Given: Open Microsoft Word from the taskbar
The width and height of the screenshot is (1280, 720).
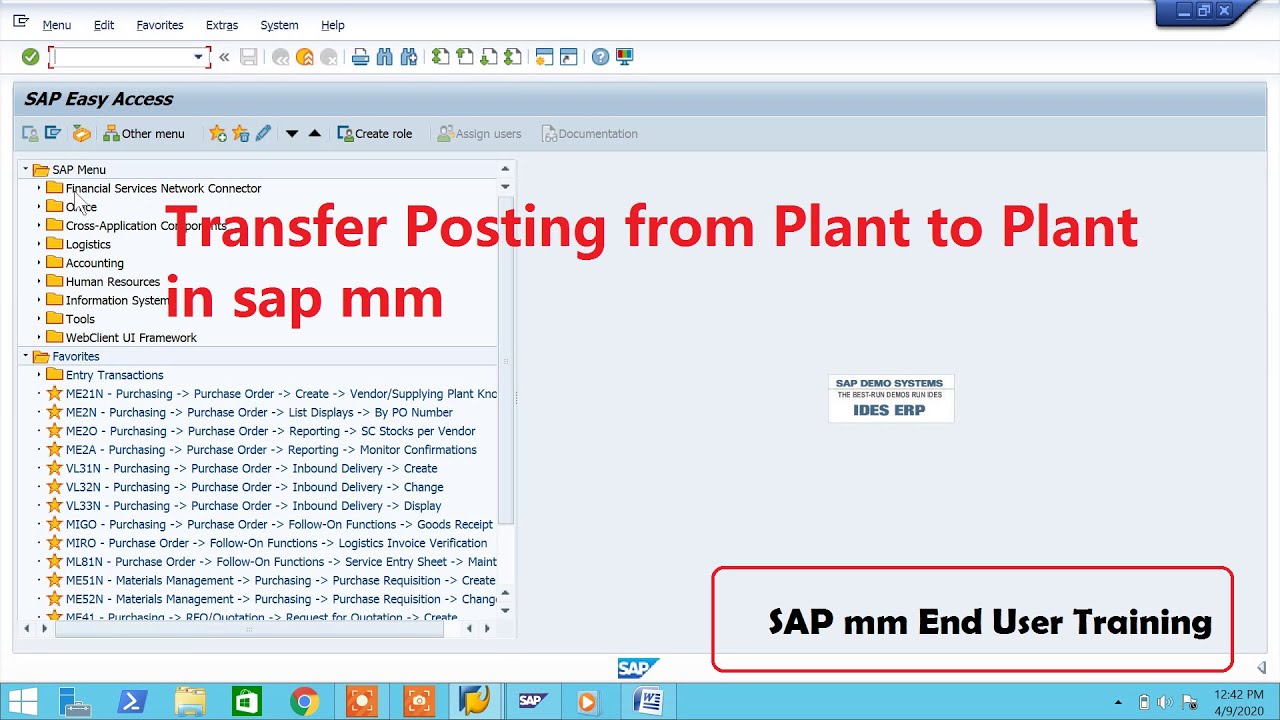Looking at the screenshot, I should (x=647, y=701).
